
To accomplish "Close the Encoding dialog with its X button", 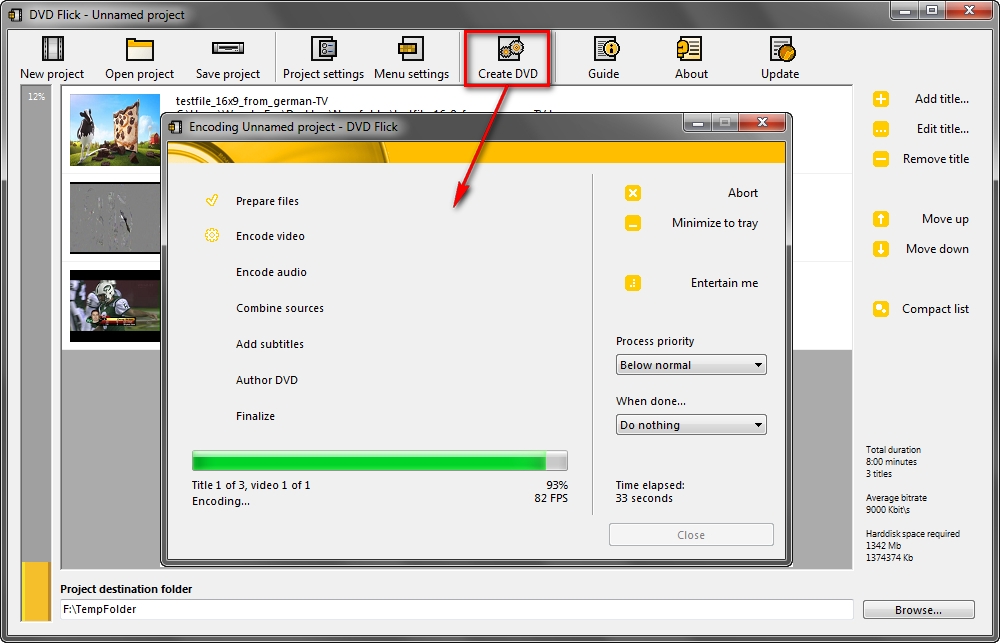I will coord(763,122).
